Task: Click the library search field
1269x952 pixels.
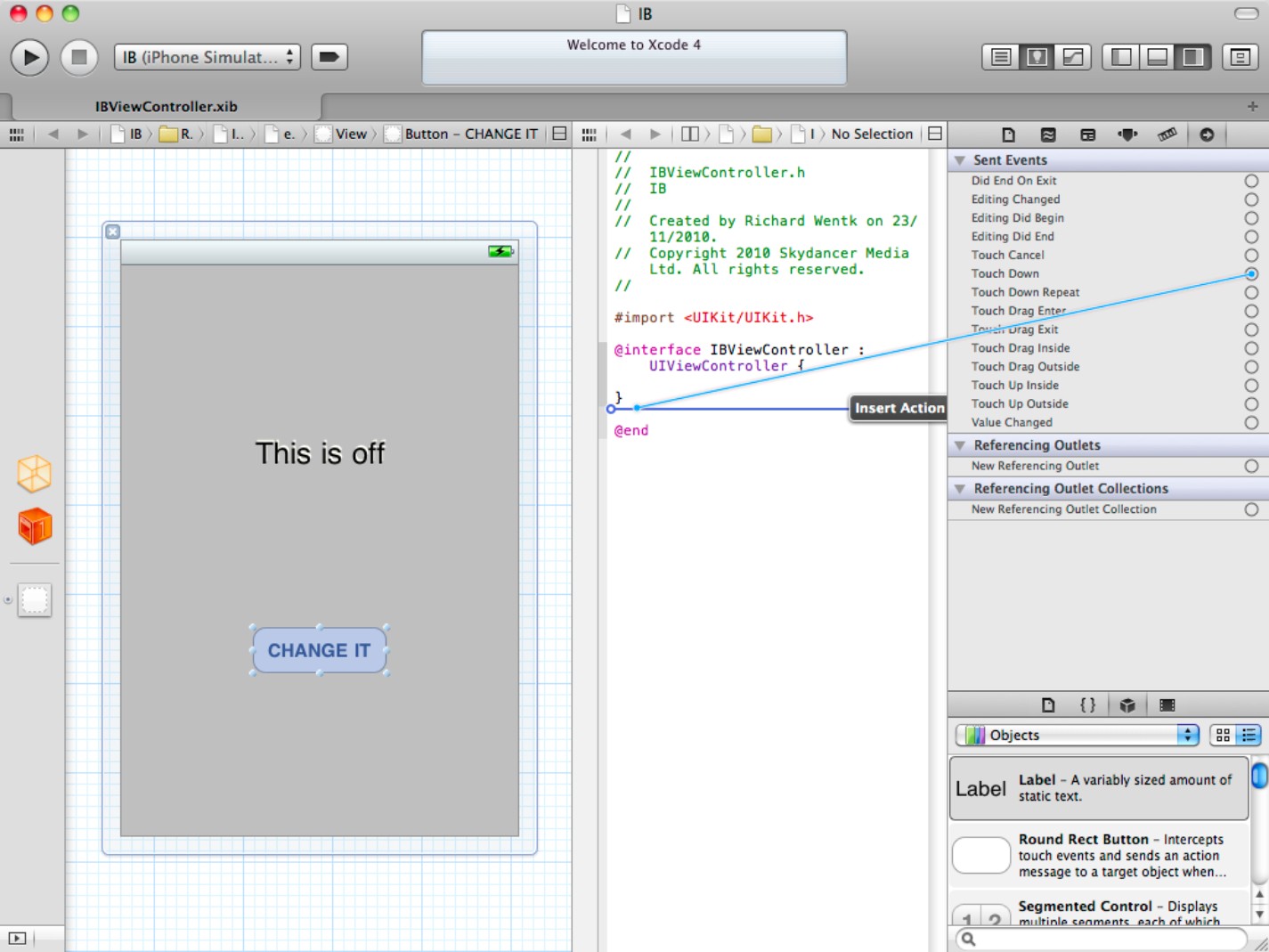Action: (x=1101, y=939)
